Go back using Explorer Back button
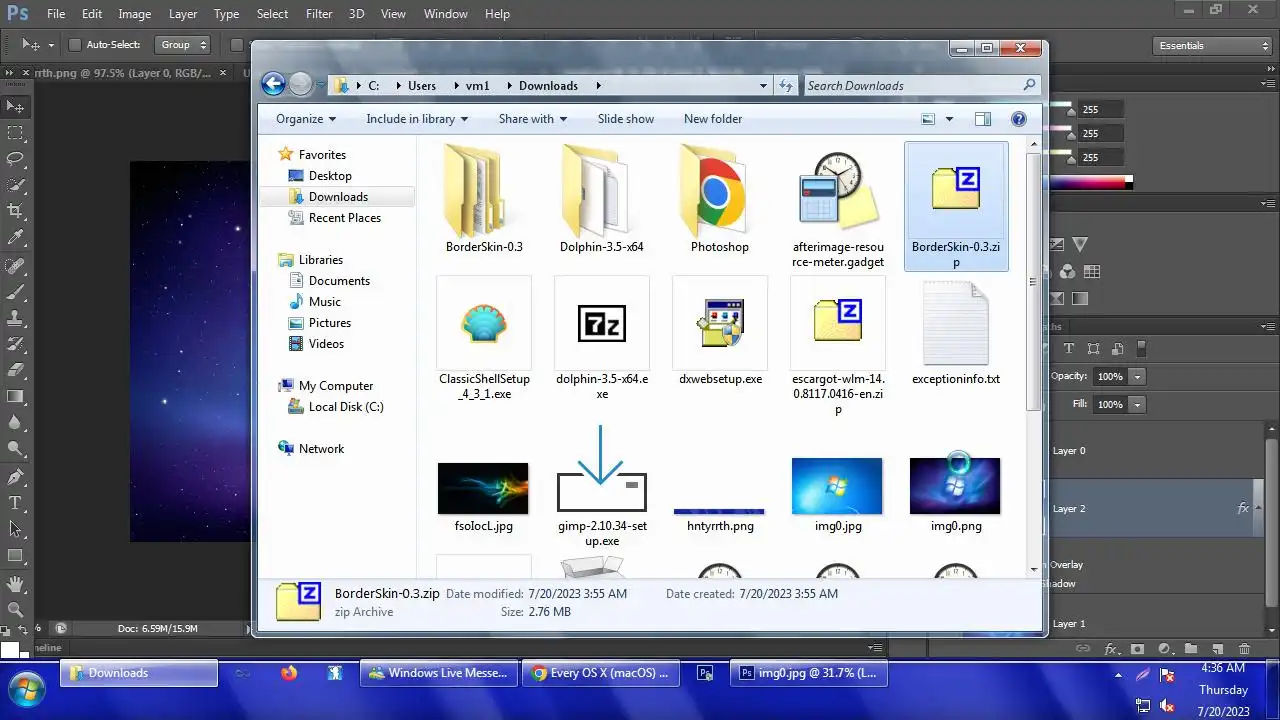1280x720 pixels. (x=273, y=84)
